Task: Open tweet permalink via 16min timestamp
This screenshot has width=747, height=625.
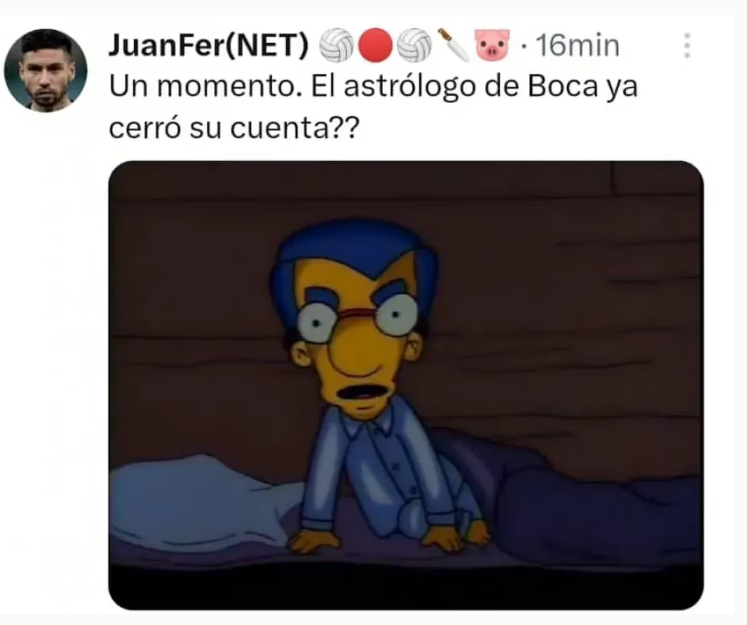Action: tap(577, 46)
